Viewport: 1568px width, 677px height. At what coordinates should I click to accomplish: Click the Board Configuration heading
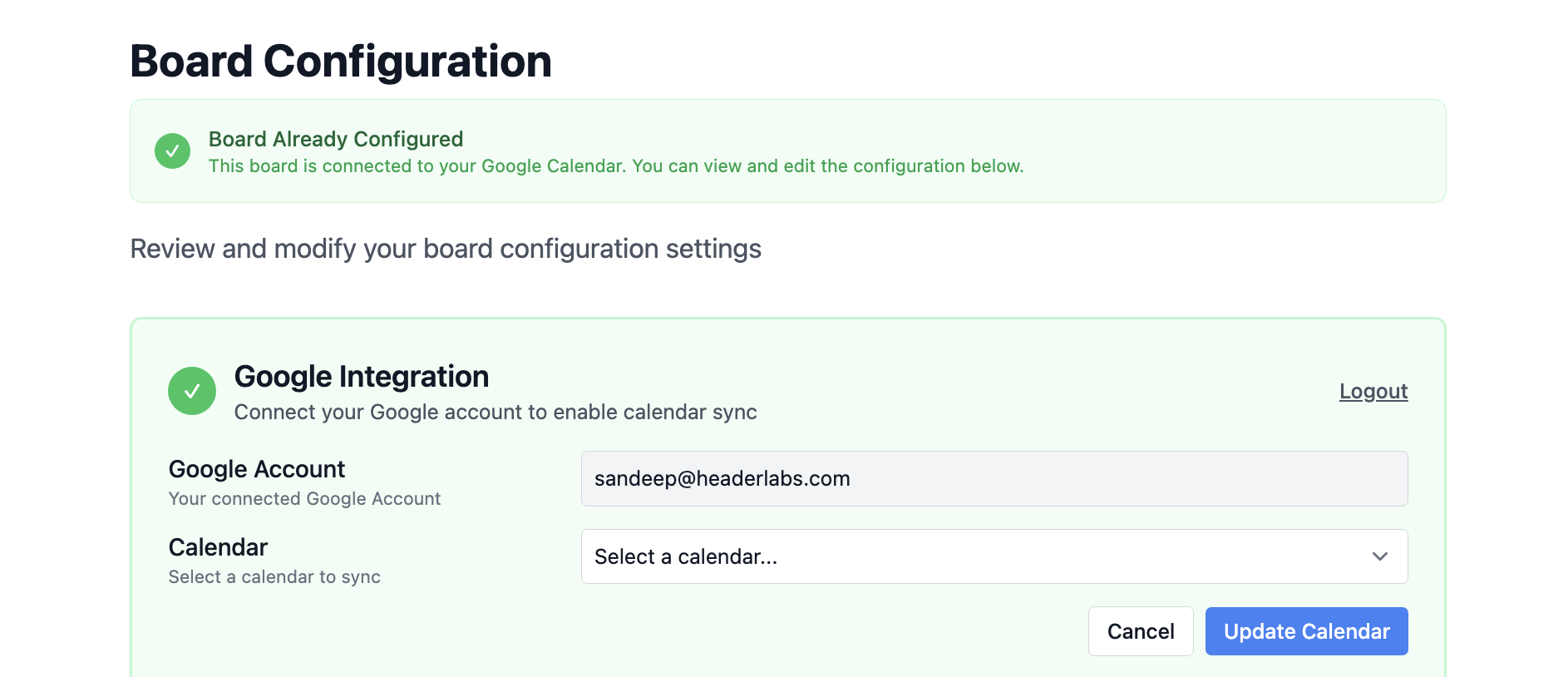[x=340, y=60]
